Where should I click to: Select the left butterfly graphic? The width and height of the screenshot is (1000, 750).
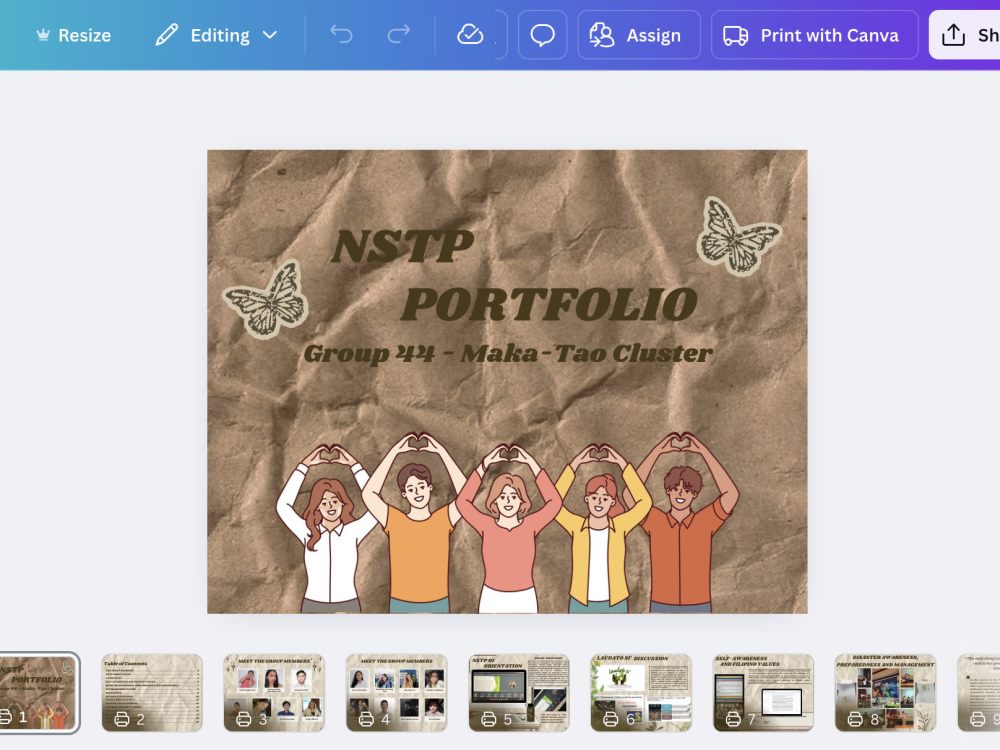(268, 300)
